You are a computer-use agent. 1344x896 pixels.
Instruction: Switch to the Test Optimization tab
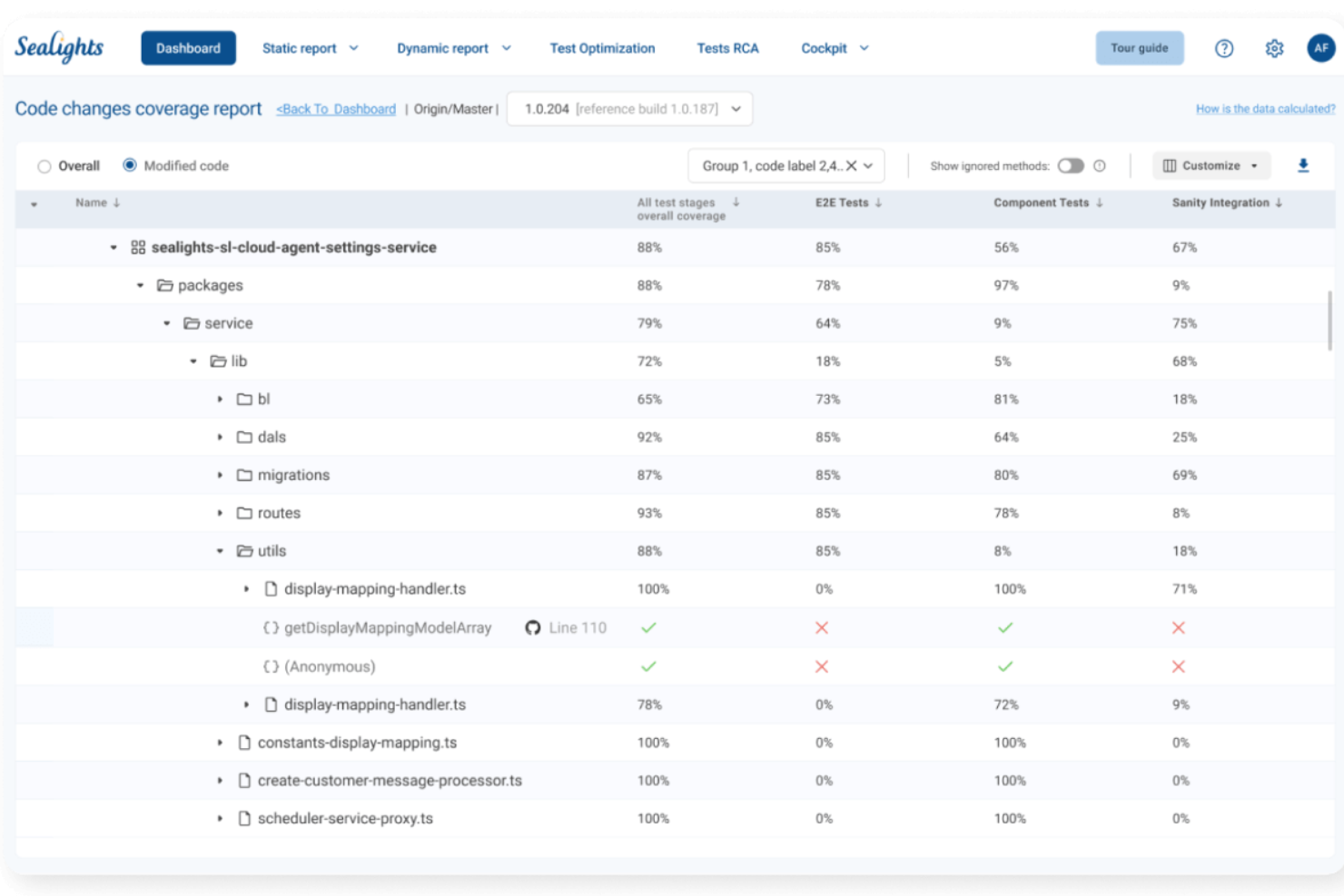602,48
